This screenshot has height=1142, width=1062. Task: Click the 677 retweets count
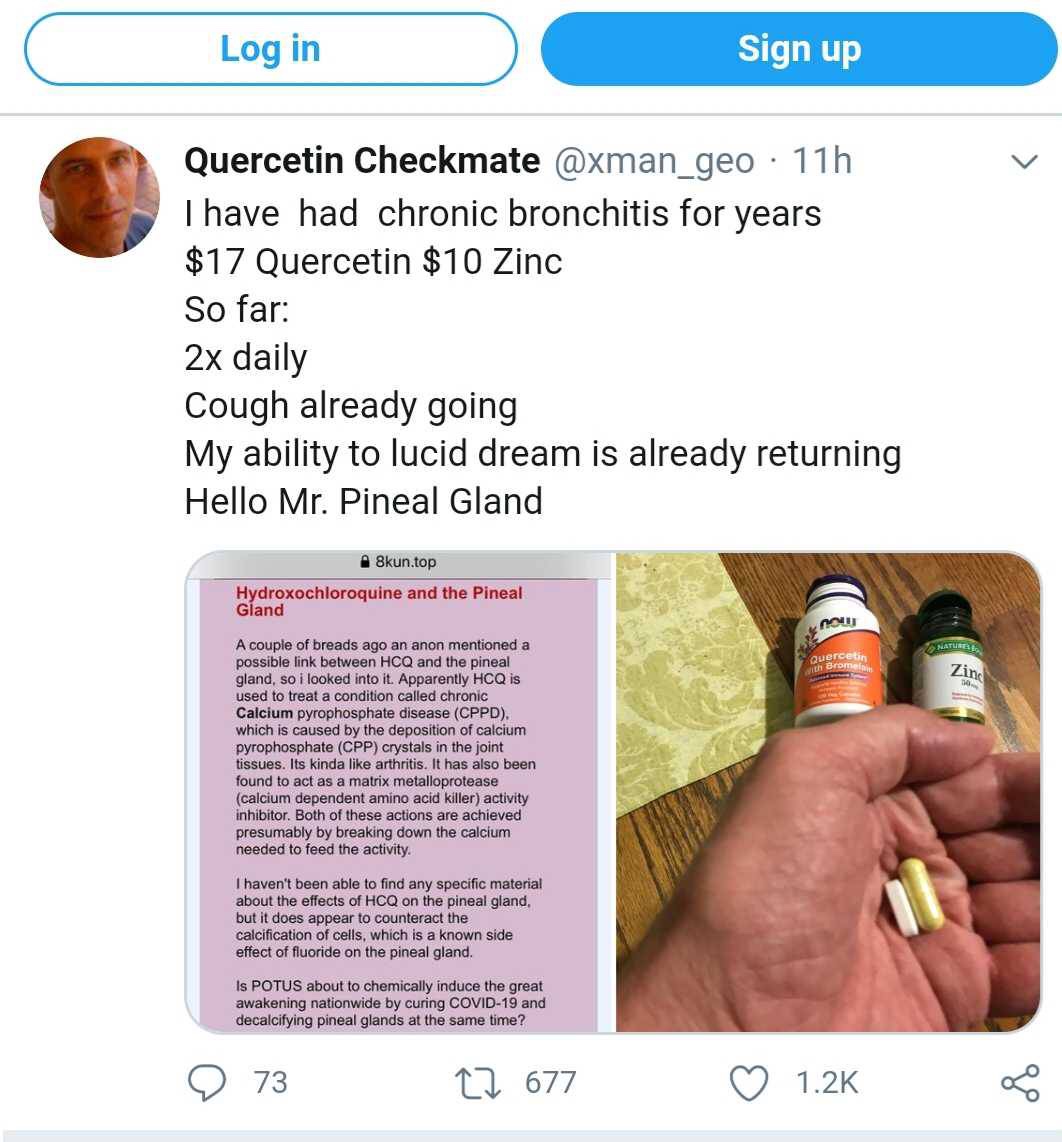(551, 1083)
